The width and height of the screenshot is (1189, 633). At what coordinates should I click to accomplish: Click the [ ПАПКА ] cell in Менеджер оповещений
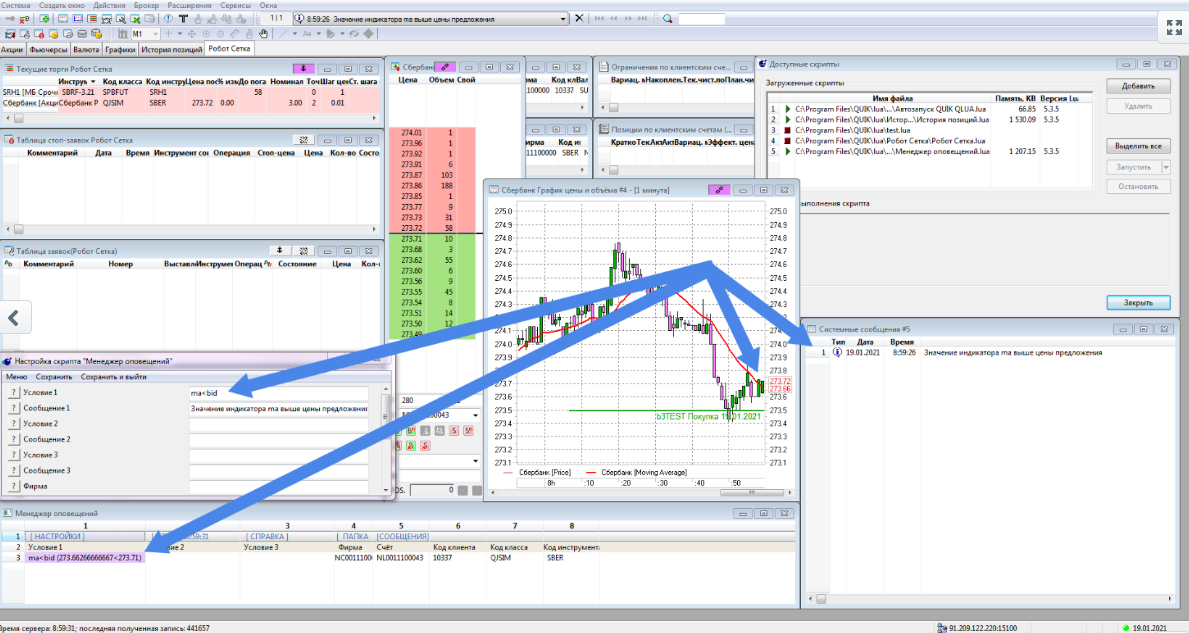tap(353, 536)
